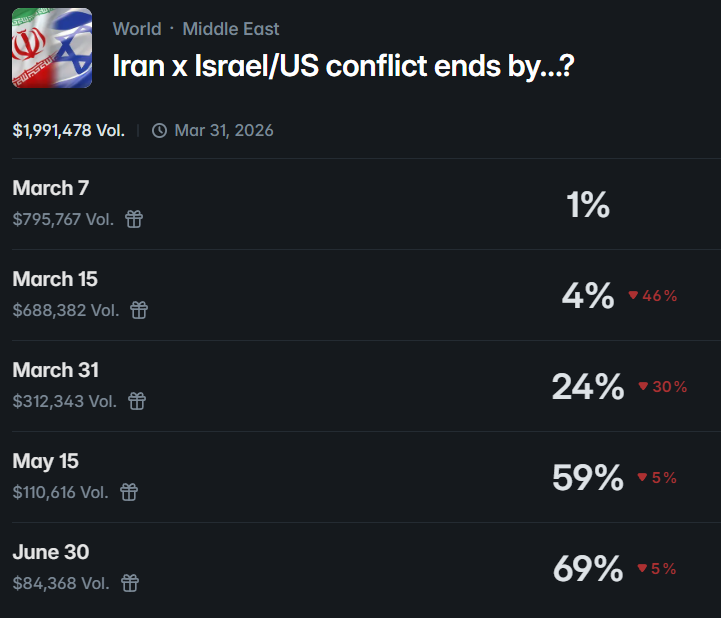Image resolution: width=721 pixels, height=618 pixels.
Task: Click the gift icon beside March 31 volume
Action: (137, 401)
